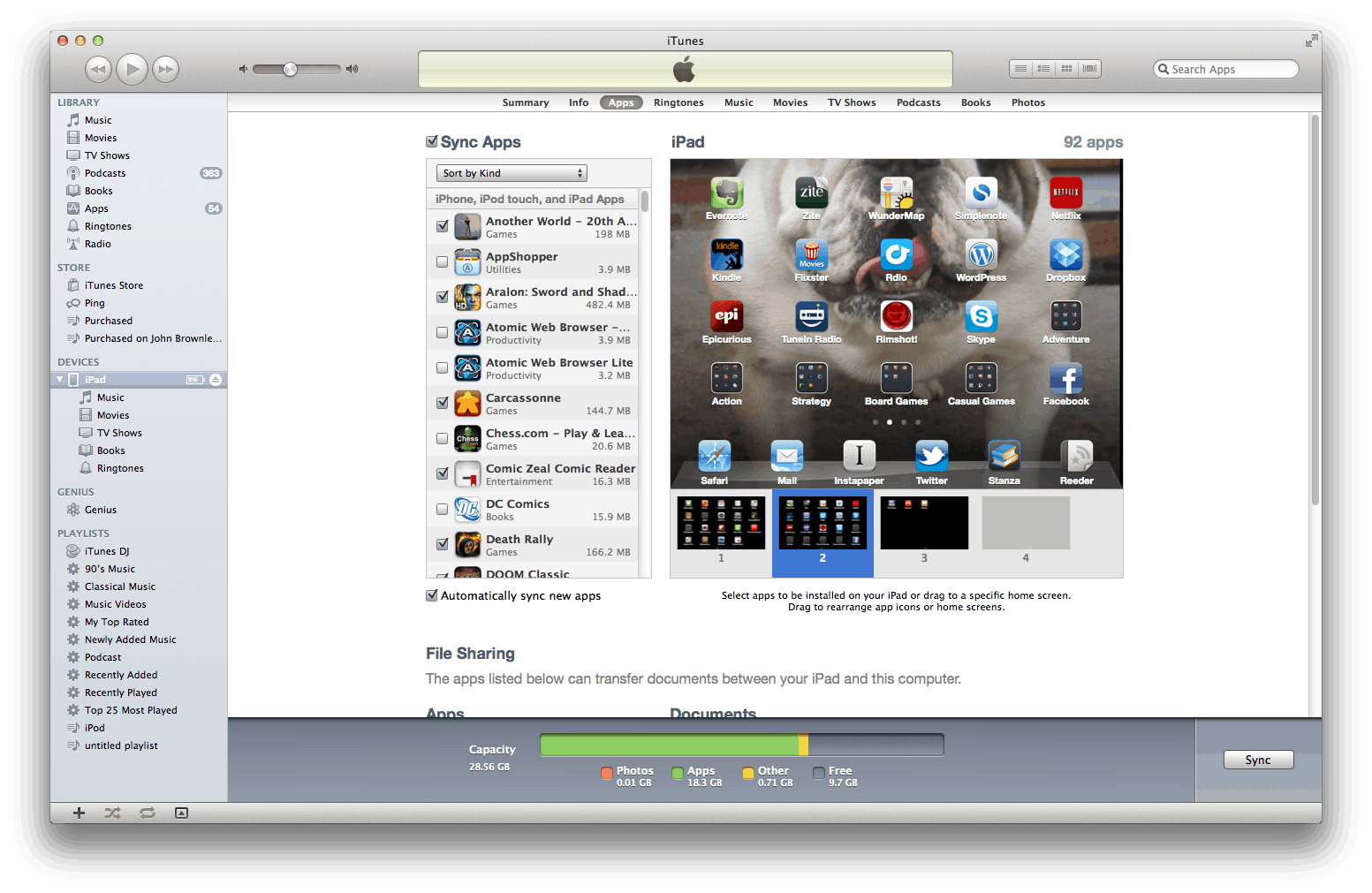The height and width of the screenshot is (893, 1372).
Task: Disable Automatically sync new apps
Action: [432, 595]
